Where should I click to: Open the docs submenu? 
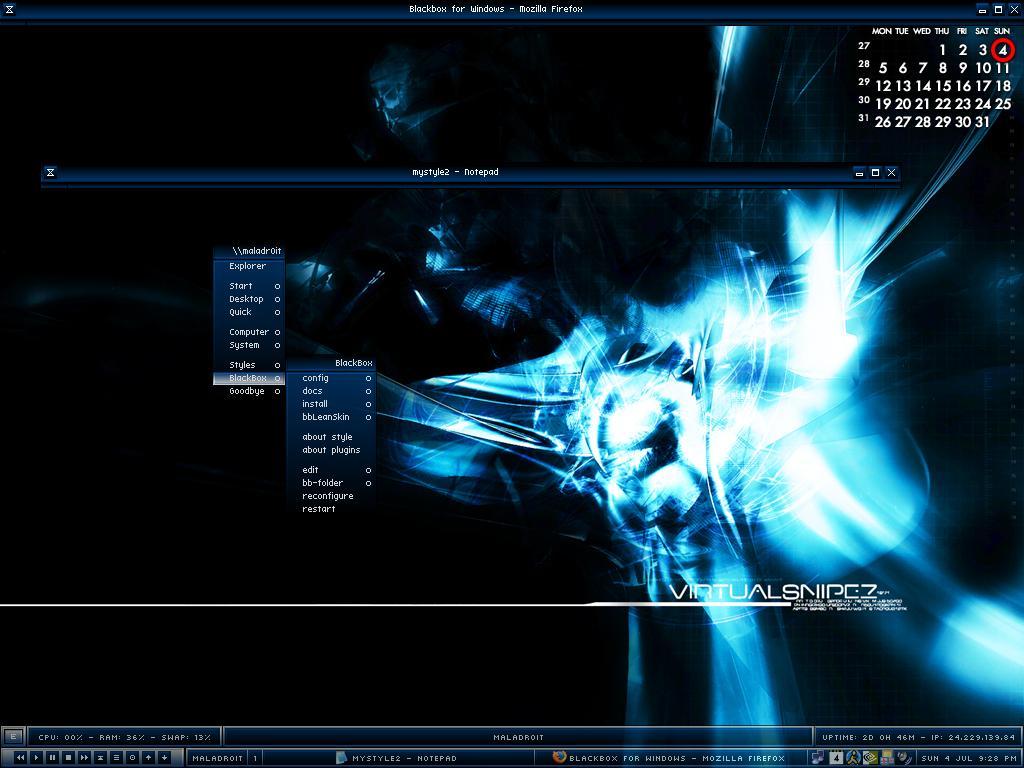click(x=331, y=391)
